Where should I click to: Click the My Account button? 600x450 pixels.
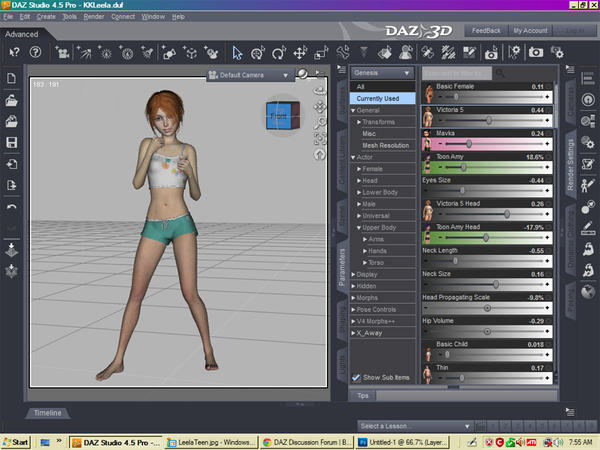(x=529, y=31)
